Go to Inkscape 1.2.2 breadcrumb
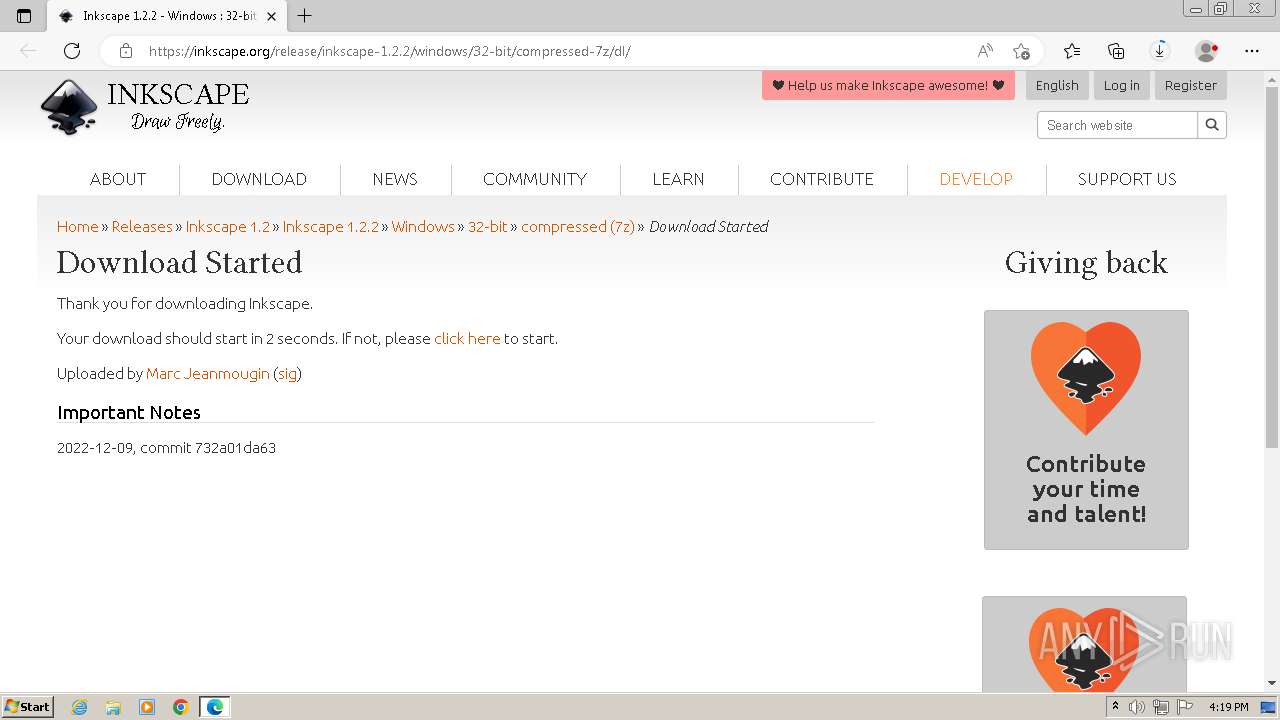The image size is (1280, 720). click(331, 226)
